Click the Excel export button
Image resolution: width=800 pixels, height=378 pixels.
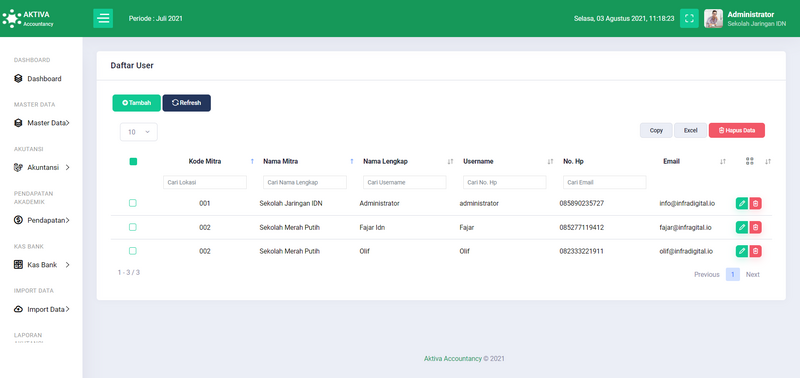(690, 131)
